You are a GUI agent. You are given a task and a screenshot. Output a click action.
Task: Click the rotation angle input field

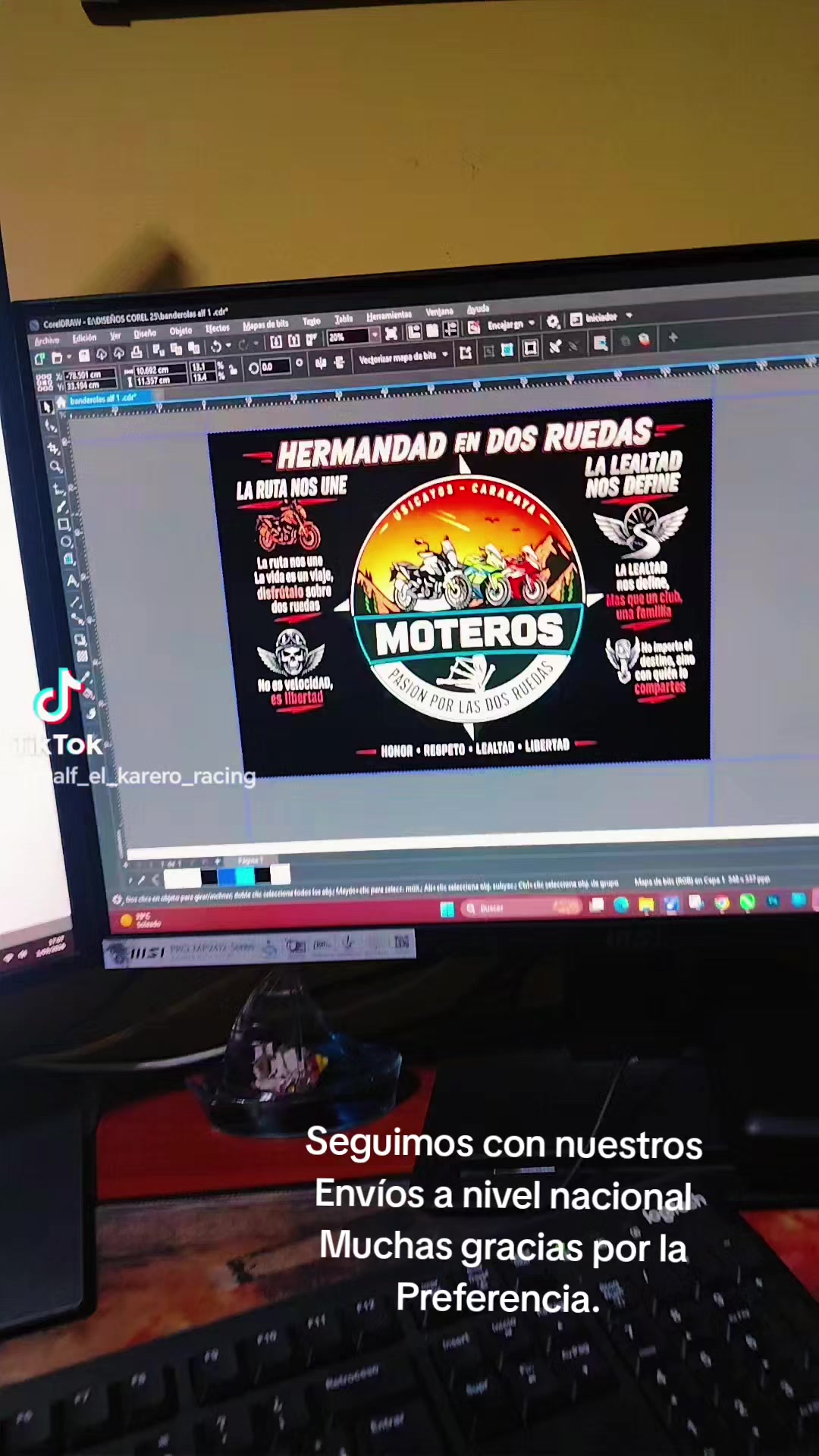[x=275, y=367]
